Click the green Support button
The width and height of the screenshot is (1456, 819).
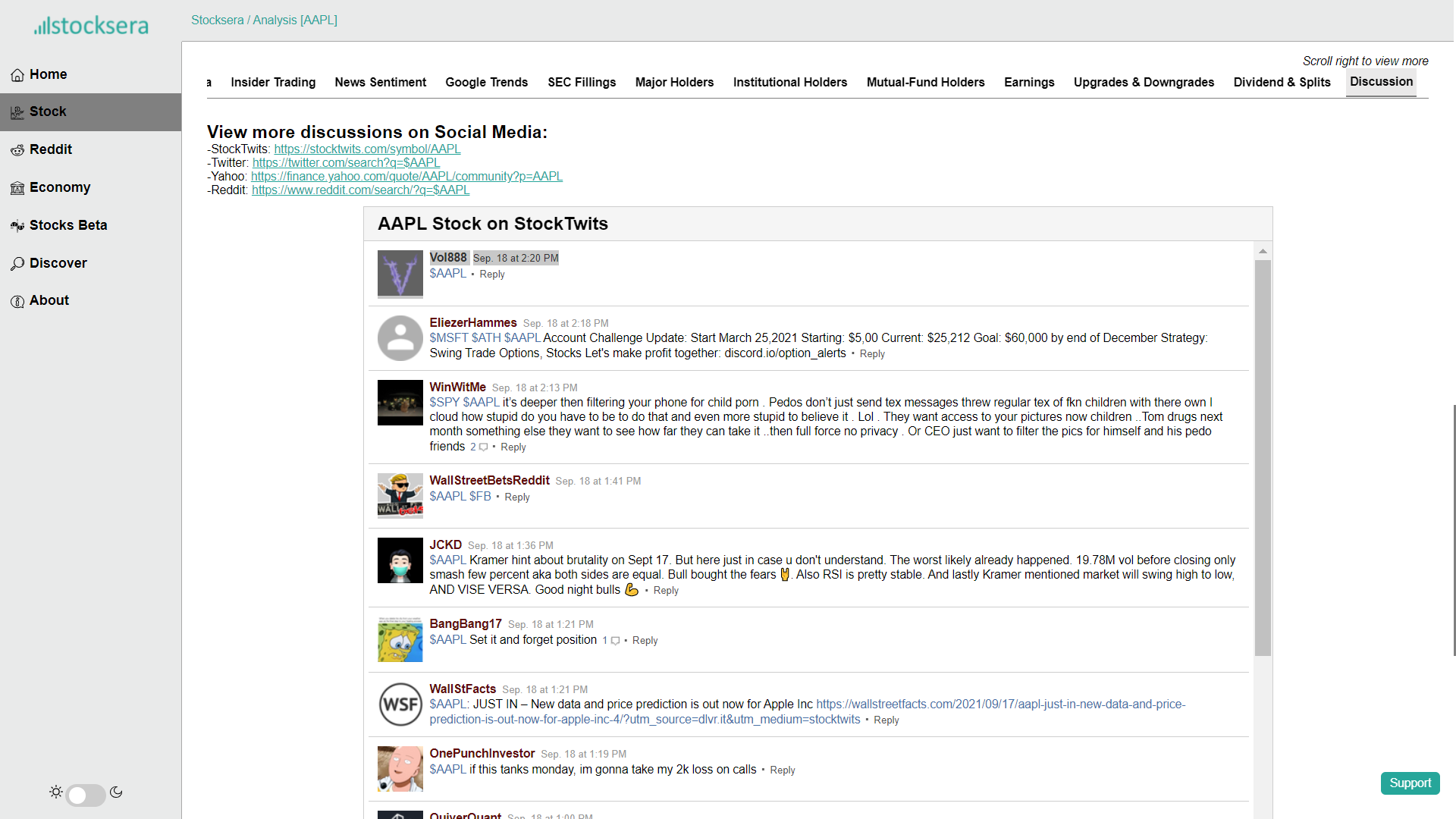point(1410,783)
